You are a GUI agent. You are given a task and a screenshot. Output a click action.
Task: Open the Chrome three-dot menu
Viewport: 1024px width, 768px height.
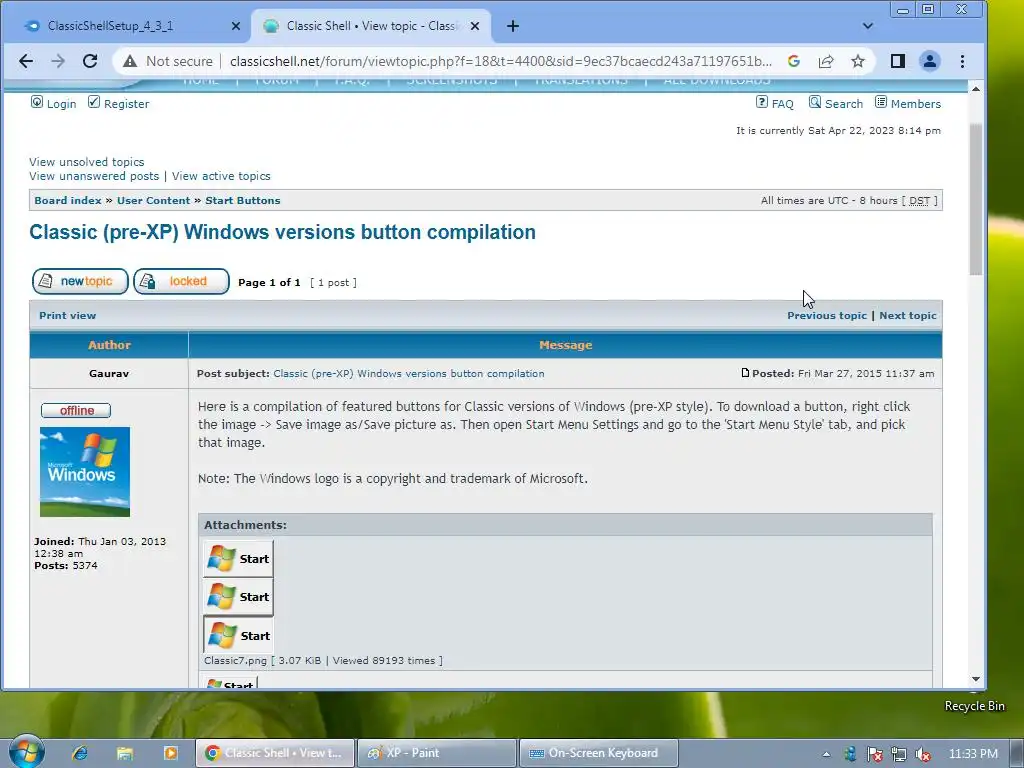962,61
